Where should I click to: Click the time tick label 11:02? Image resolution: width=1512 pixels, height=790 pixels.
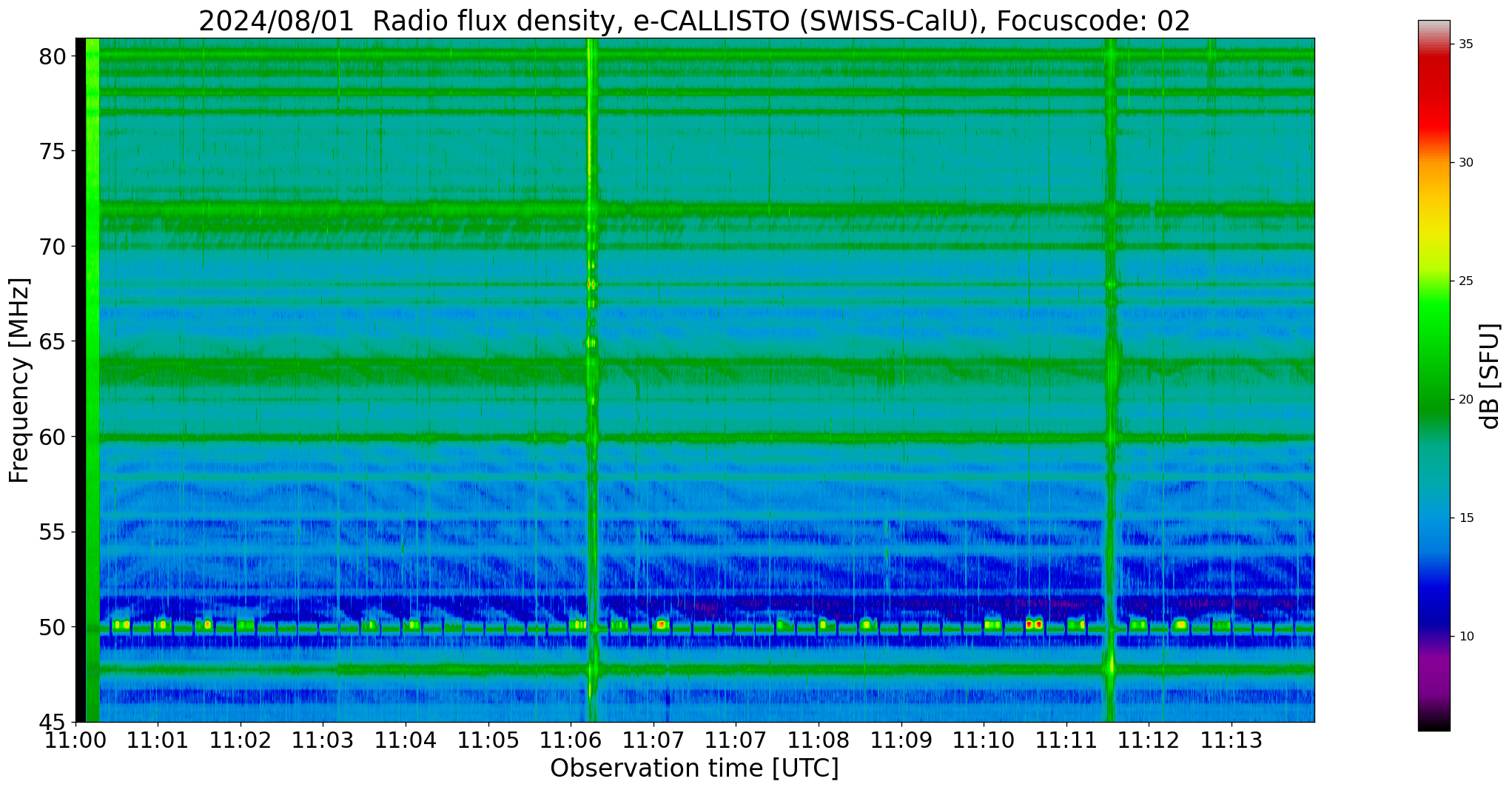click(x=240, y=740)
